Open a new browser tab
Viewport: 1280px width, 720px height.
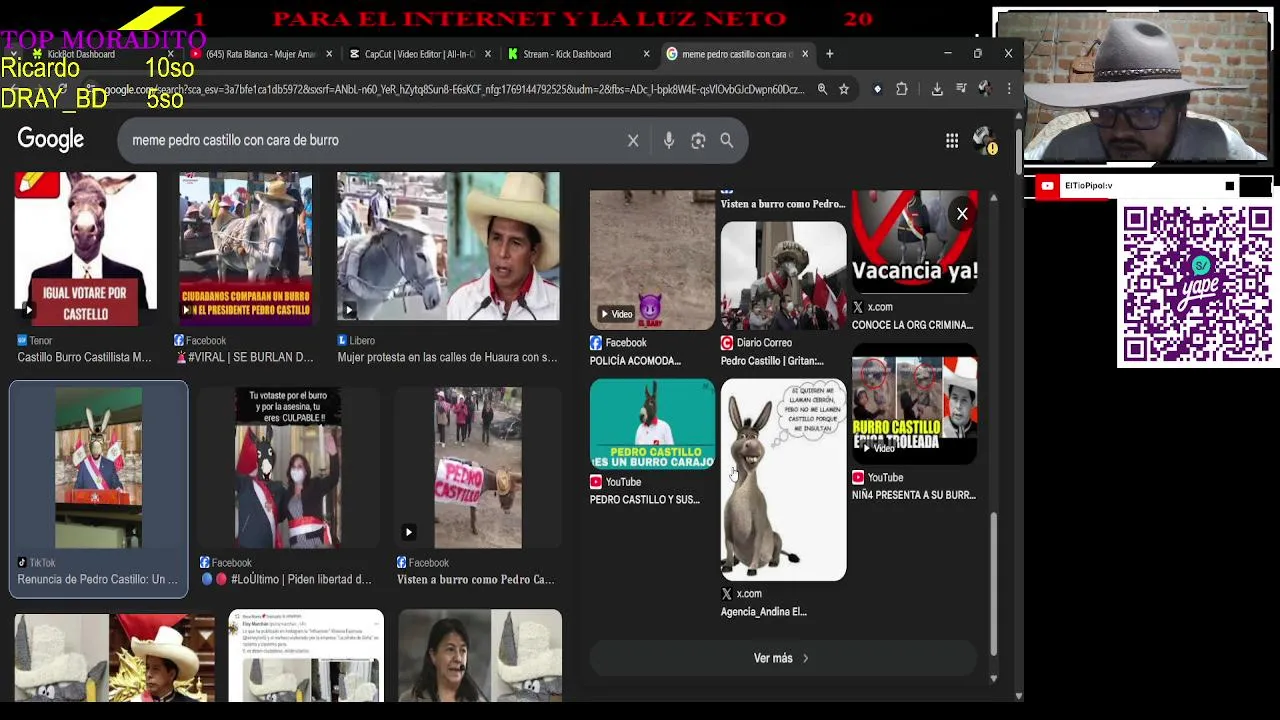point(829,54)
